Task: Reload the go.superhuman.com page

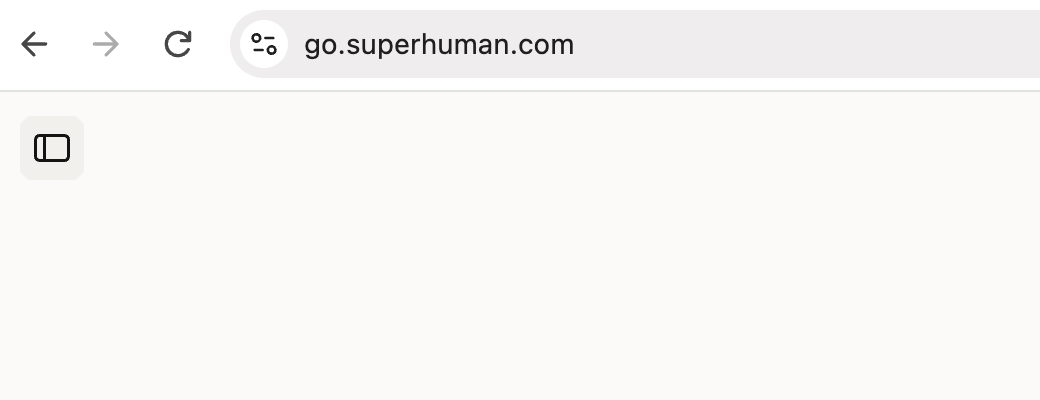Action: click(x=178, y=44)
